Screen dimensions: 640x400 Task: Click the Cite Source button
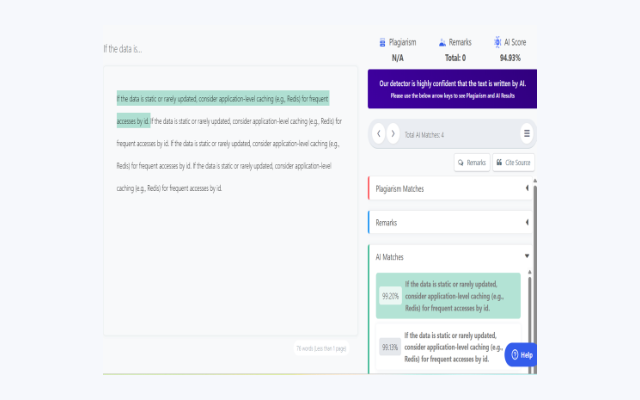(x=513, y=162)
